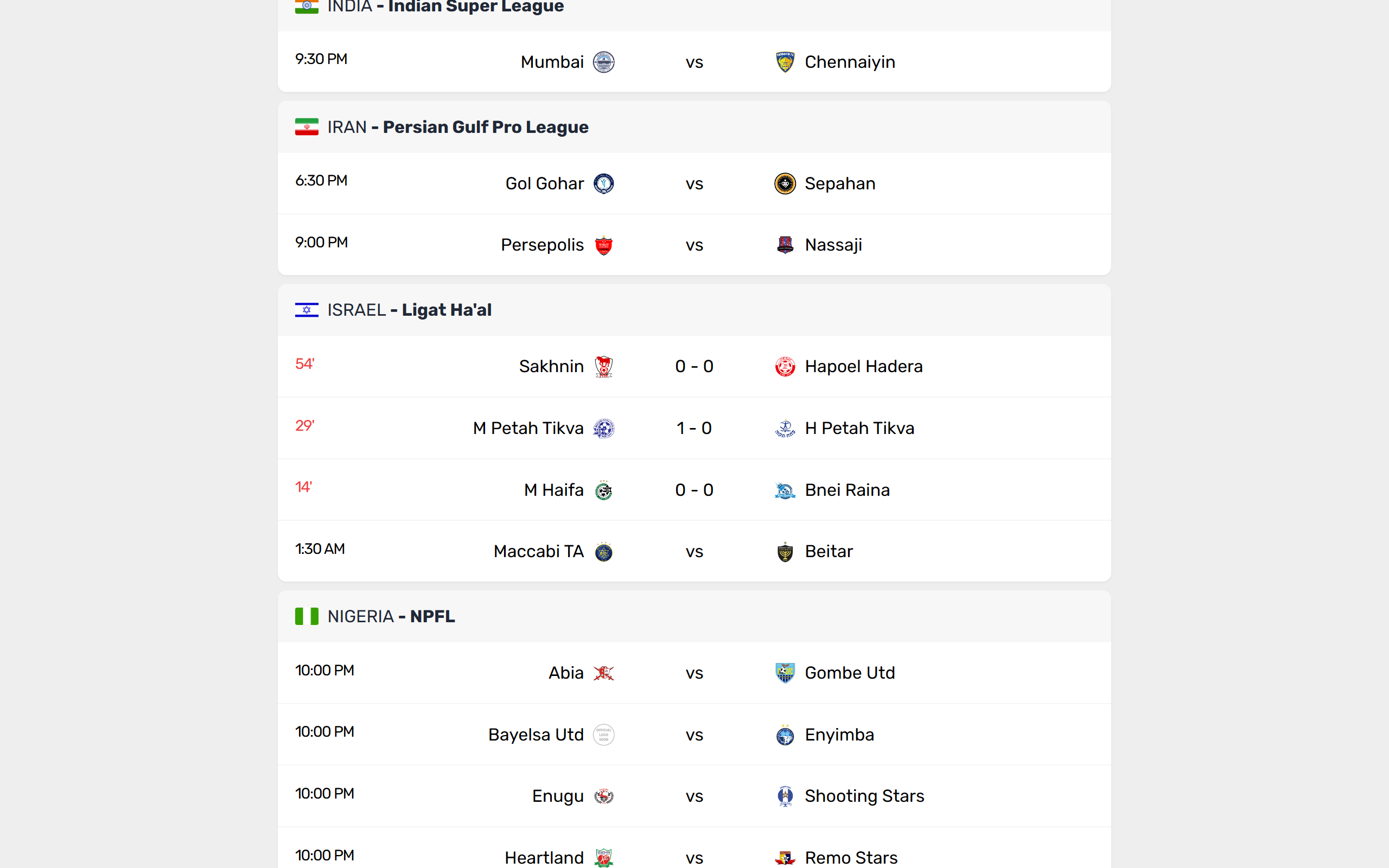Click the Maccabi TA team badge
This screenshot has width=1389, height=868.
pos(603,552)
